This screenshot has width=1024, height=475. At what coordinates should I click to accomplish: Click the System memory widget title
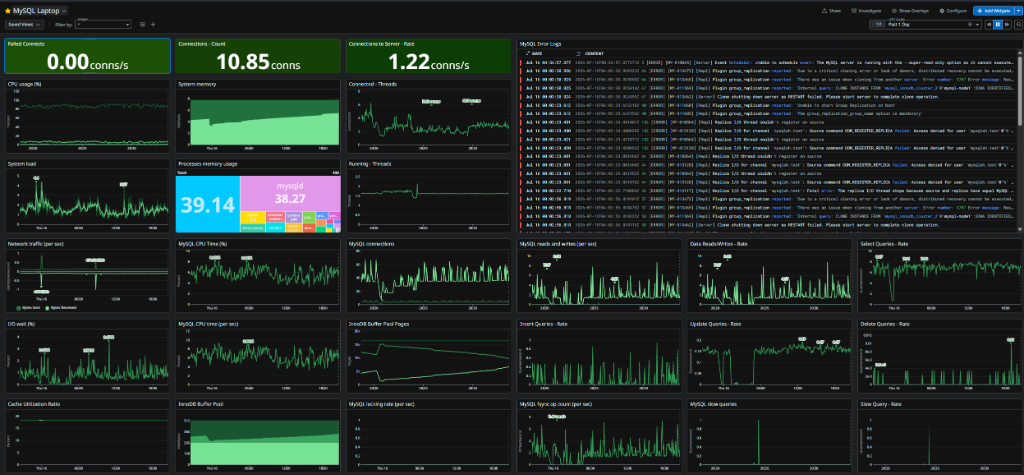click(x=198, y=84)
